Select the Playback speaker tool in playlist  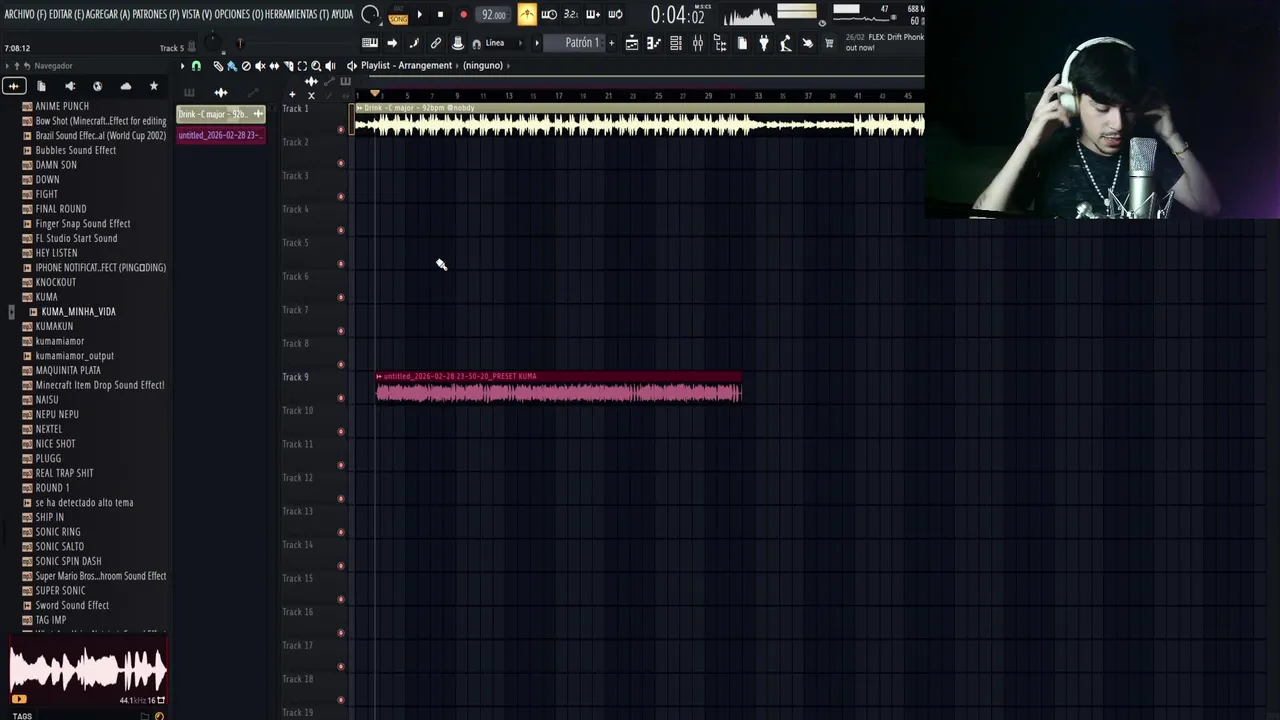pos(330,66)
